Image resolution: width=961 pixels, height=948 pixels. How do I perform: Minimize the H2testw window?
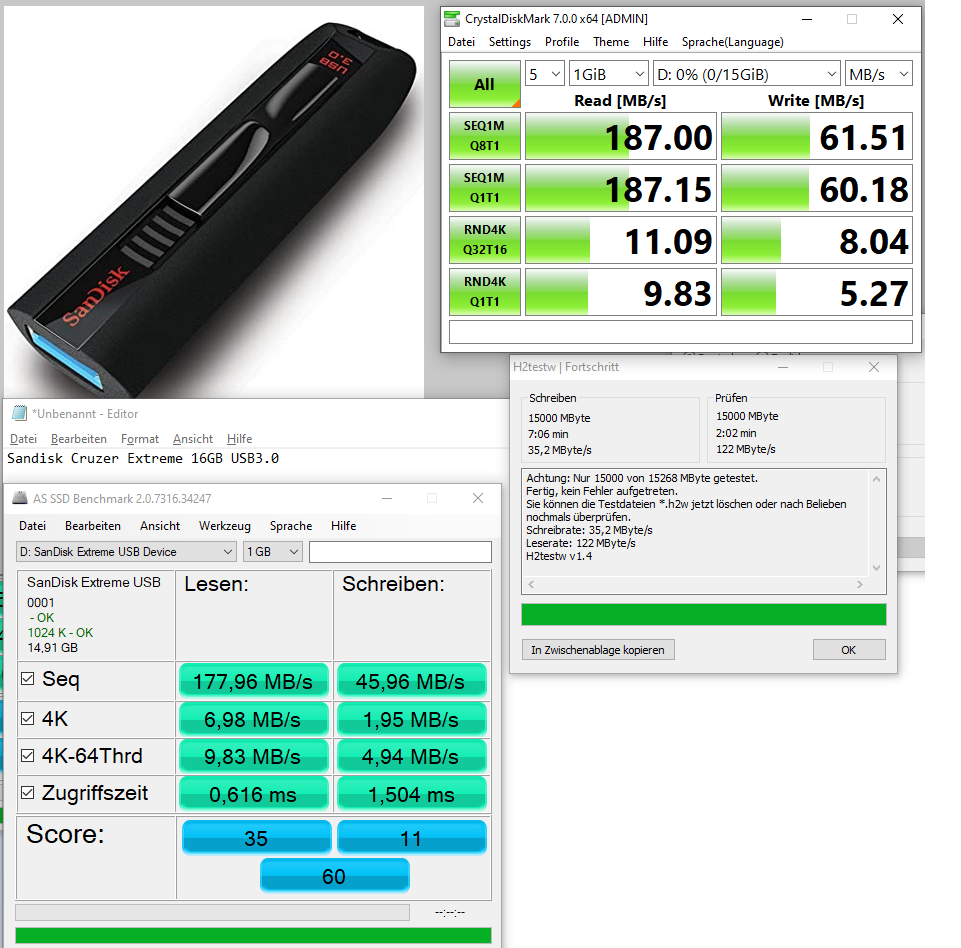[x=783, y=367]
